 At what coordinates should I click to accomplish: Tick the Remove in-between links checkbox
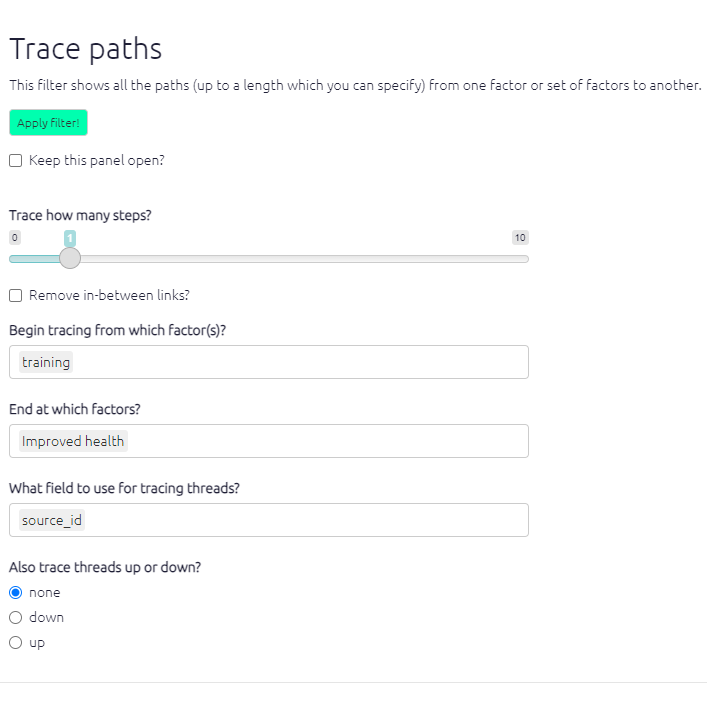(x=16, y=296)
